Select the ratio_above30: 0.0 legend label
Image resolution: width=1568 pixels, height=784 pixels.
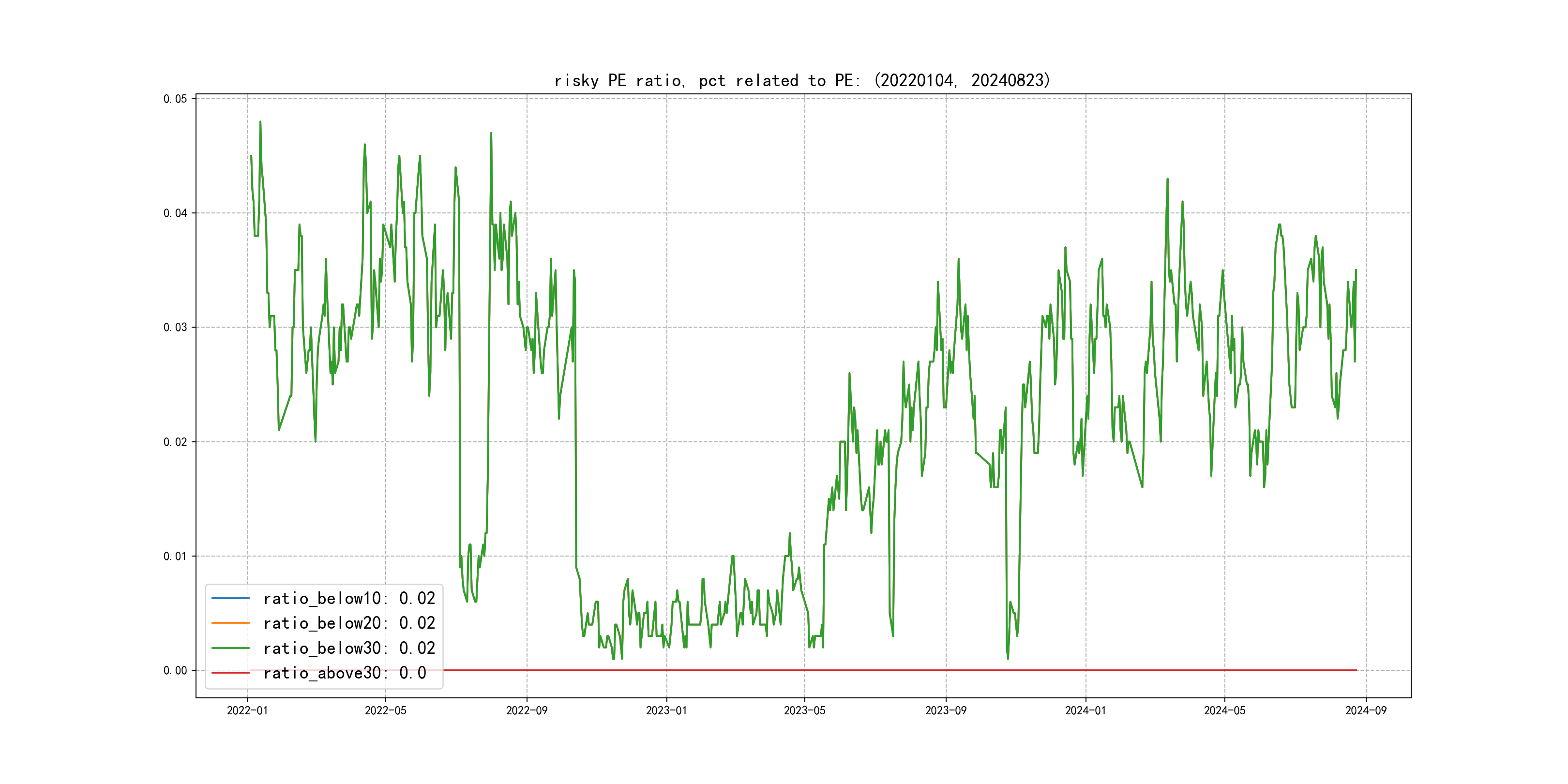[345, 673]
